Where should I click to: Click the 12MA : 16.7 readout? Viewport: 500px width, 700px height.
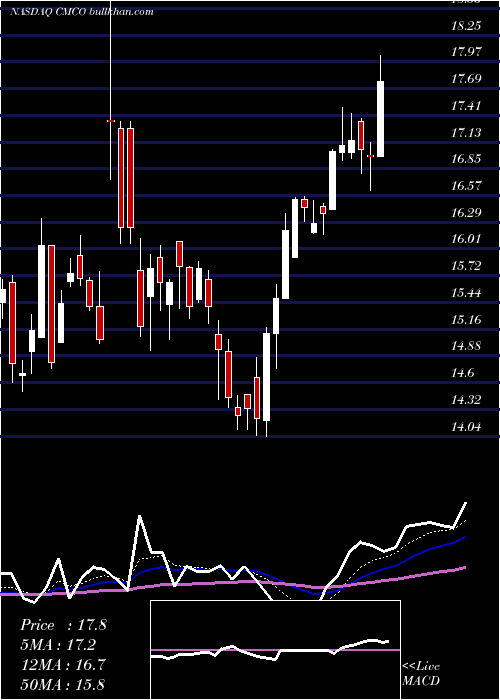(x=63, y=664)
